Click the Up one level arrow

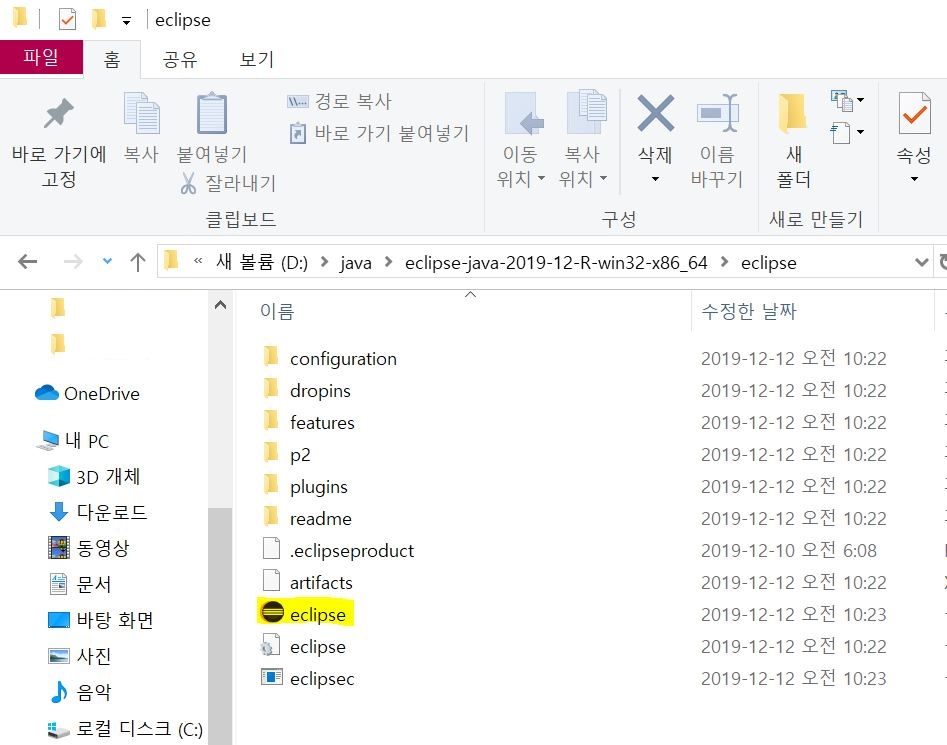pos(138,262)
